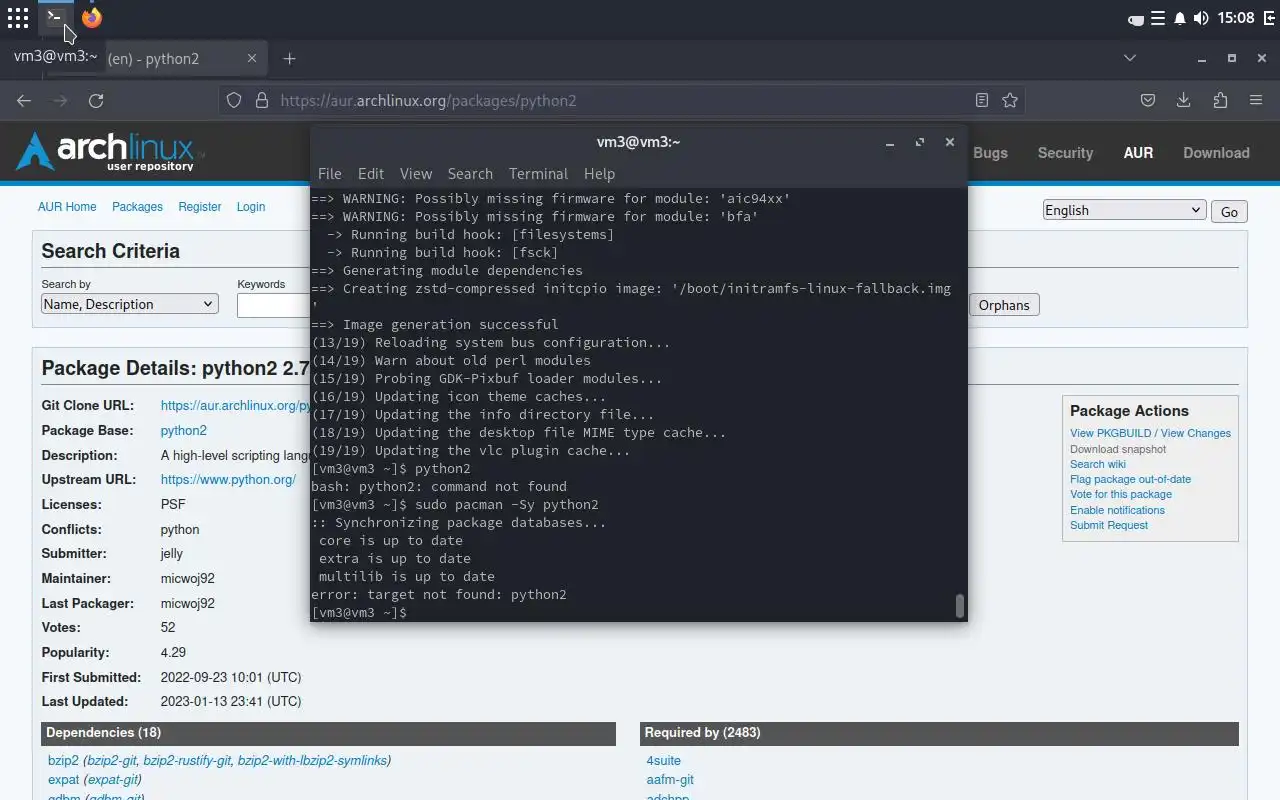The width and height of the screenshot is (1280, 800).
Task: Click View Changes link
Action: pyautogui.click(x=1196, y=433)
